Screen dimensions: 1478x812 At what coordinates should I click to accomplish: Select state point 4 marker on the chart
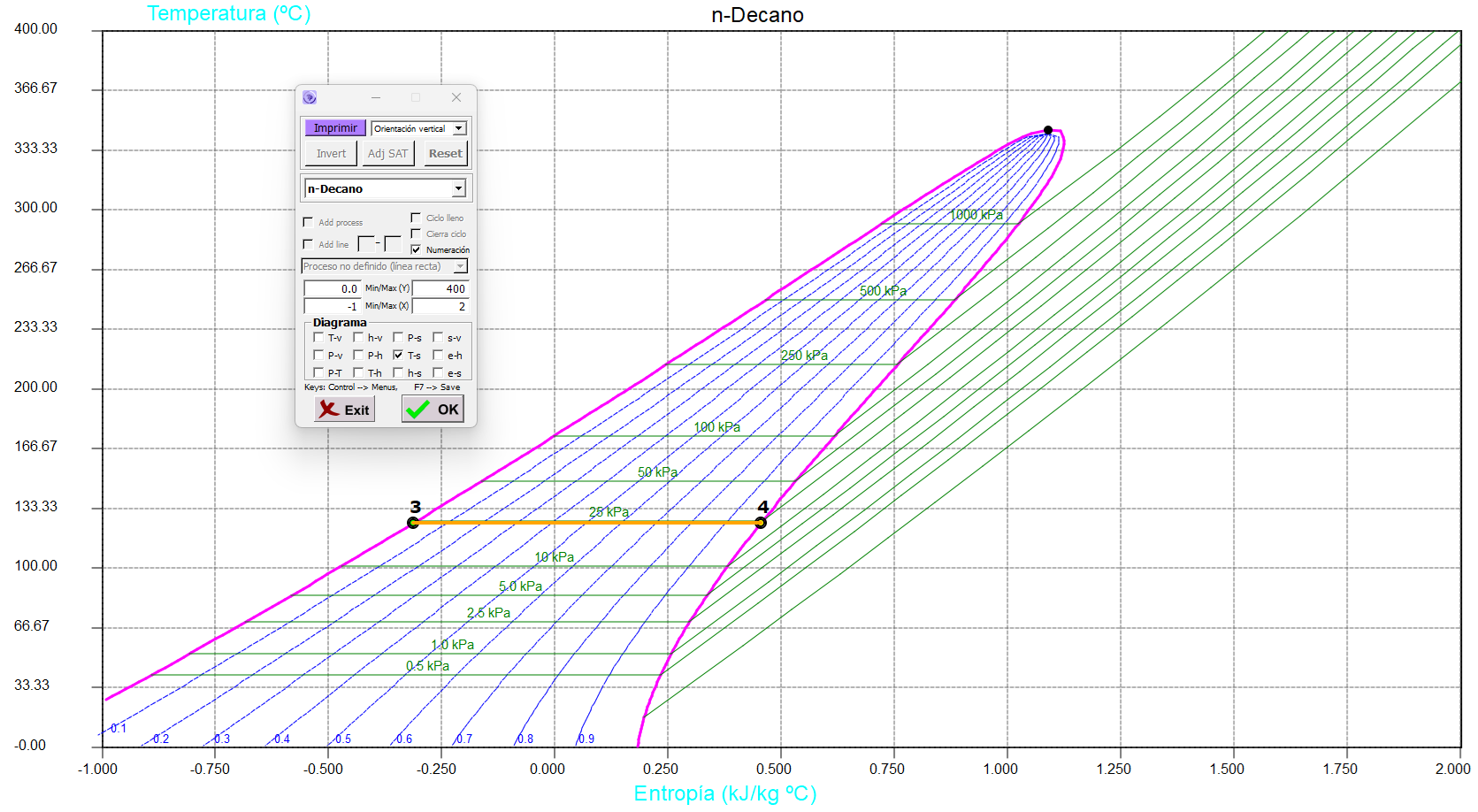pyautogui.click(x=761, y=523)
